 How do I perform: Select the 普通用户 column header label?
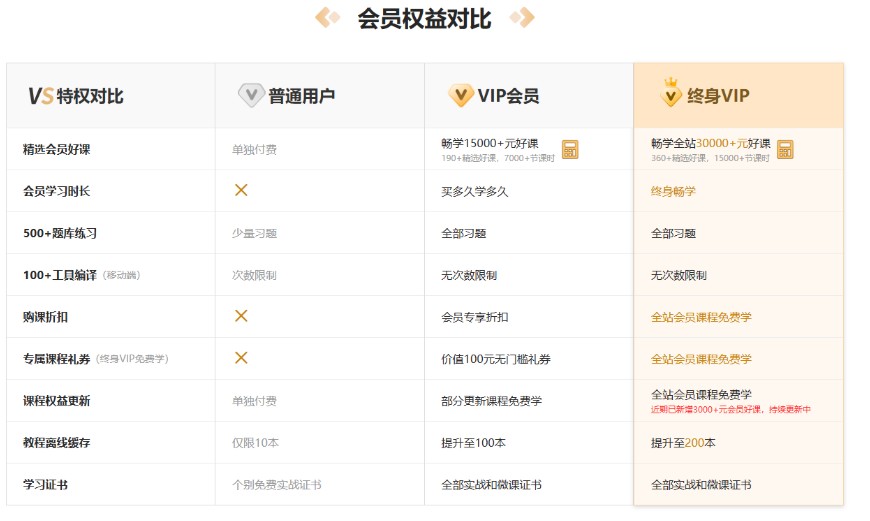[301, 97]
